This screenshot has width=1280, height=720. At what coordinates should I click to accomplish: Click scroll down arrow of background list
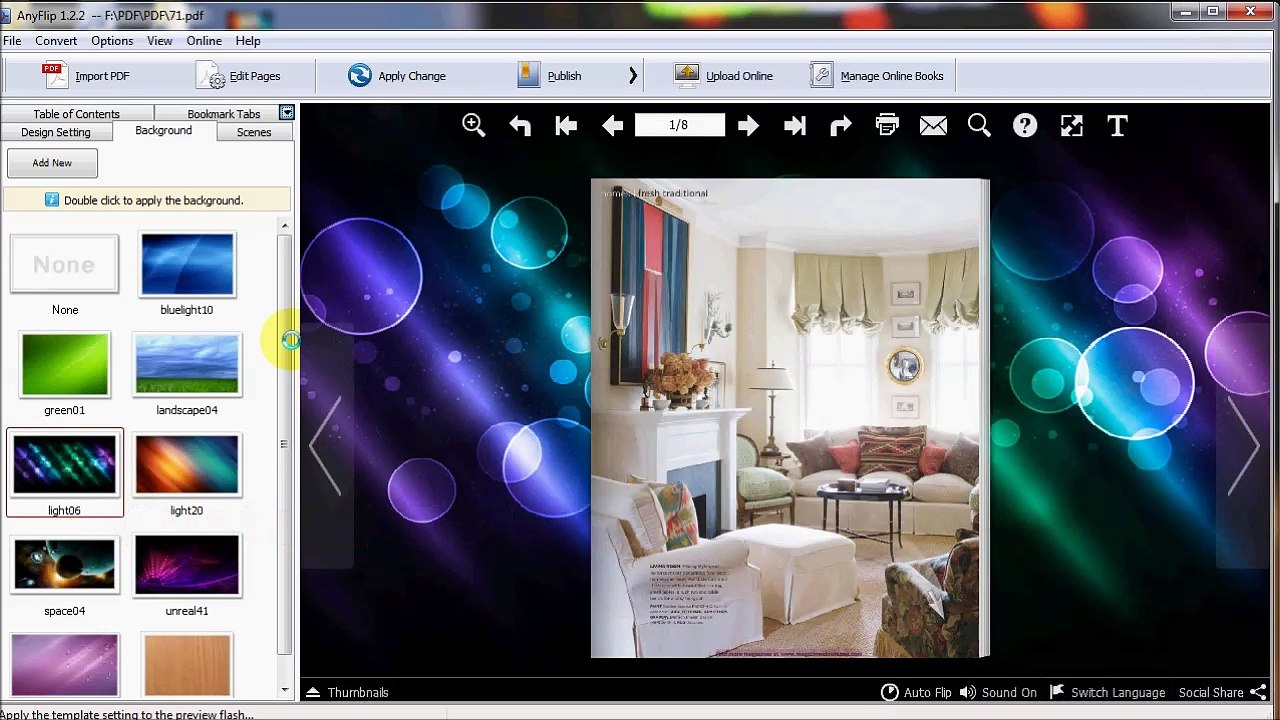(285, 690)
